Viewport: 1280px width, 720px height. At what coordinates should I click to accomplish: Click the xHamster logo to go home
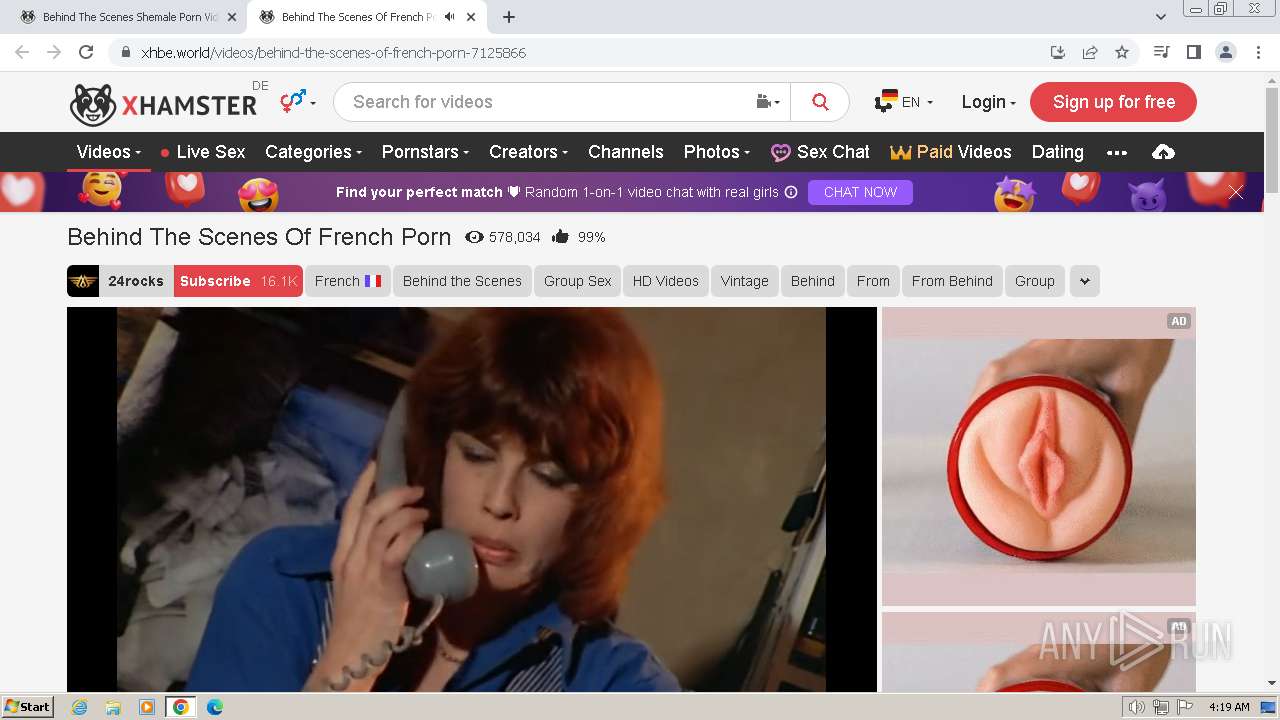(x=163, y=103)
